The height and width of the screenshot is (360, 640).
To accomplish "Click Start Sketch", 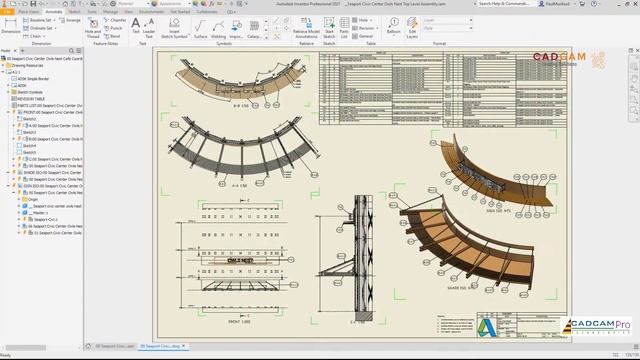I will click(329, 28).
